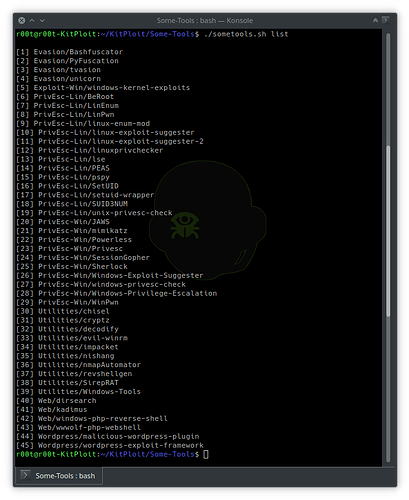Close the Konsole window with the X icon

point(22,21)
